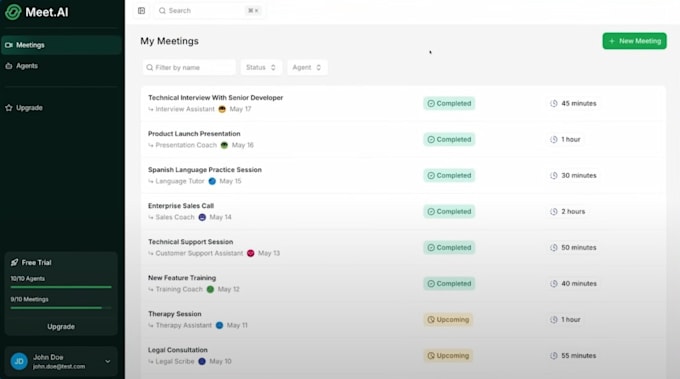Screen dimensions: 680x379
Task: Open the Spanish Language Practice Session meeting
Action: (x=403, y=176)
